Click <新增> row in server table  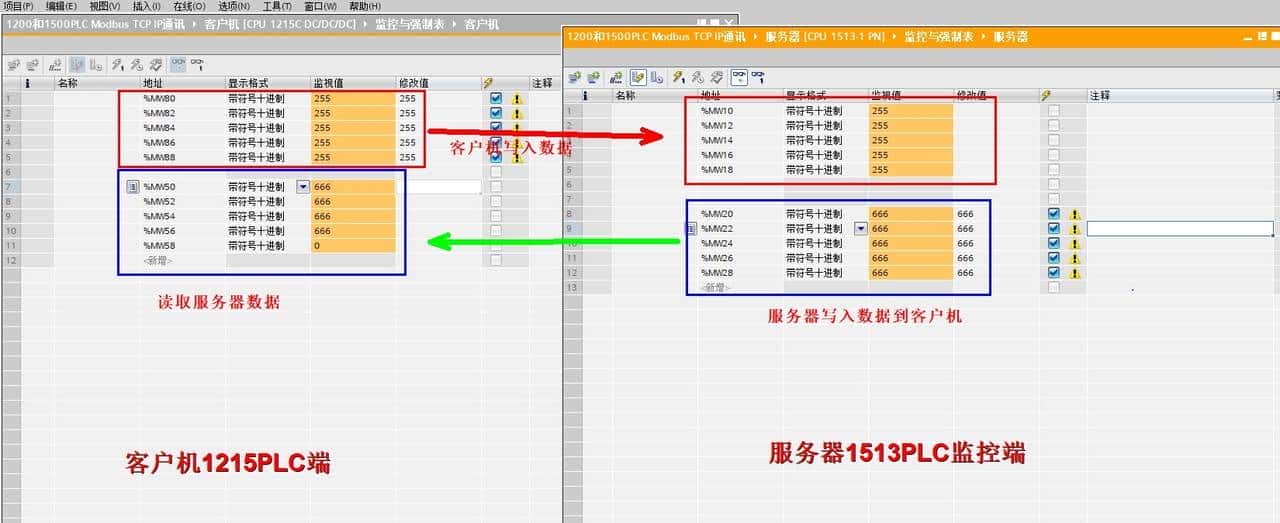[x=716, y=287]
